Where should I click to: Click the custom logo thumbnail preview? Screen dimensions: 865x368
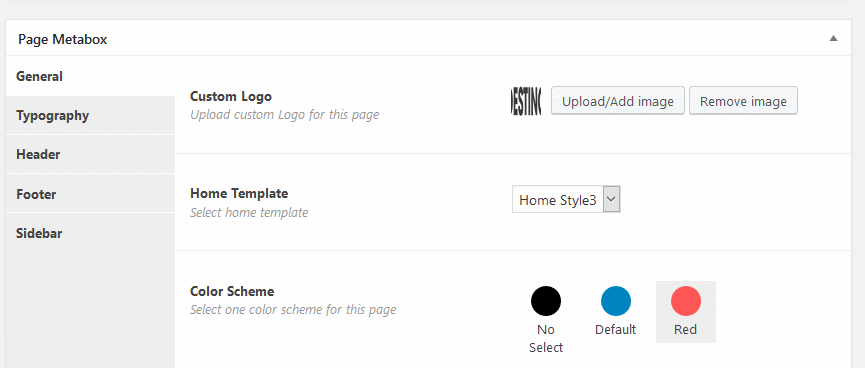[526, 101]
